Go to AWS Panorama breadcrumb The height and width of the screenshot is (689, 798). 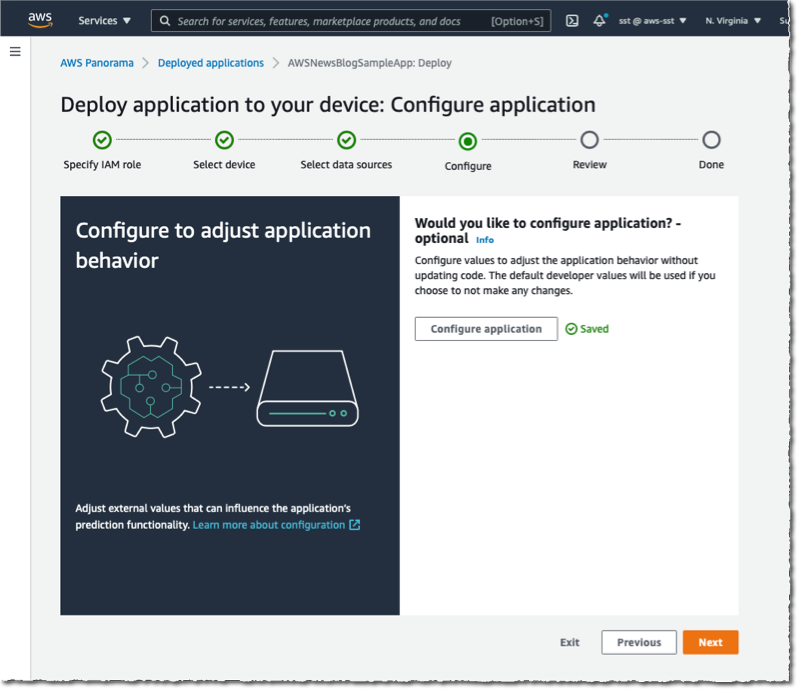pyautogui.click(x=97, y=63)
